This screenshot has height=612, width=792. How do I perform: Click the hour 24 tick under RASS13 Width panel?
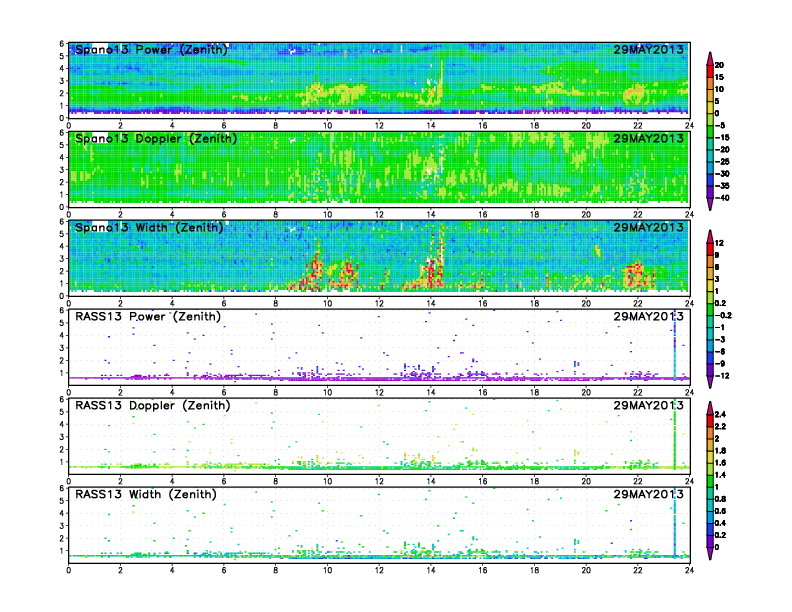(x=689, y=570)
